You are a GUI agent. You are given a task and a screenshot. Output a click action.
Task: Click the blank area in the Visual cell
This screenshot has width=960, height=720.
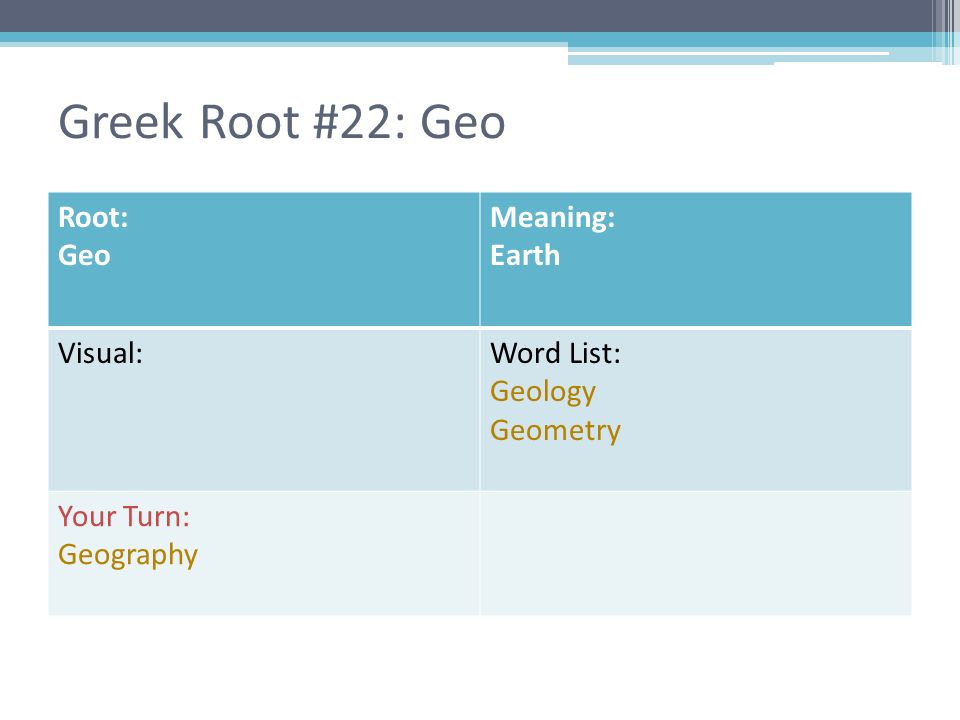(264, 429)
